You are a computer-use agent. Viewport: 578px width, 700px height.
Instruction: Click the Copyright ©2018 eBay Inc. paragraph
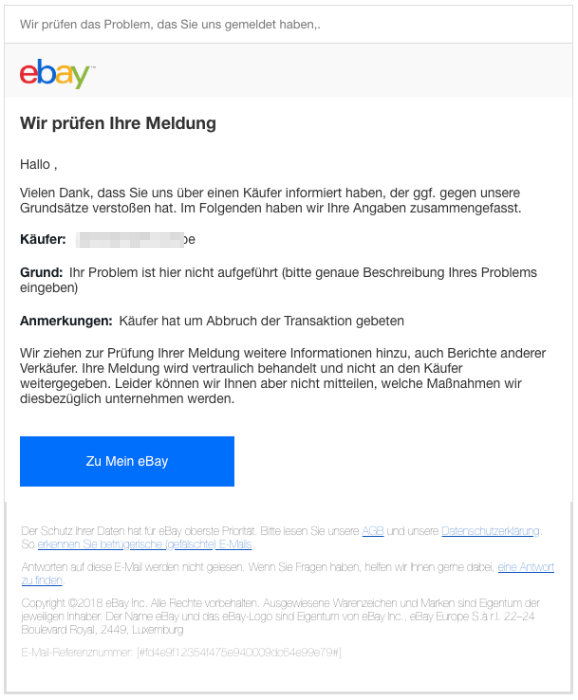coord(280,617)
